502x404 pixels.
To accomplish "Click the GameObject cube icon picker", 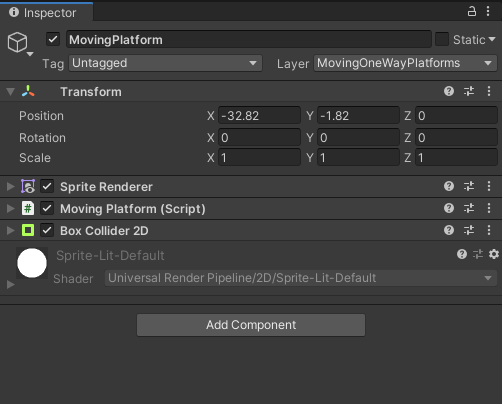I will coord(19,43).
